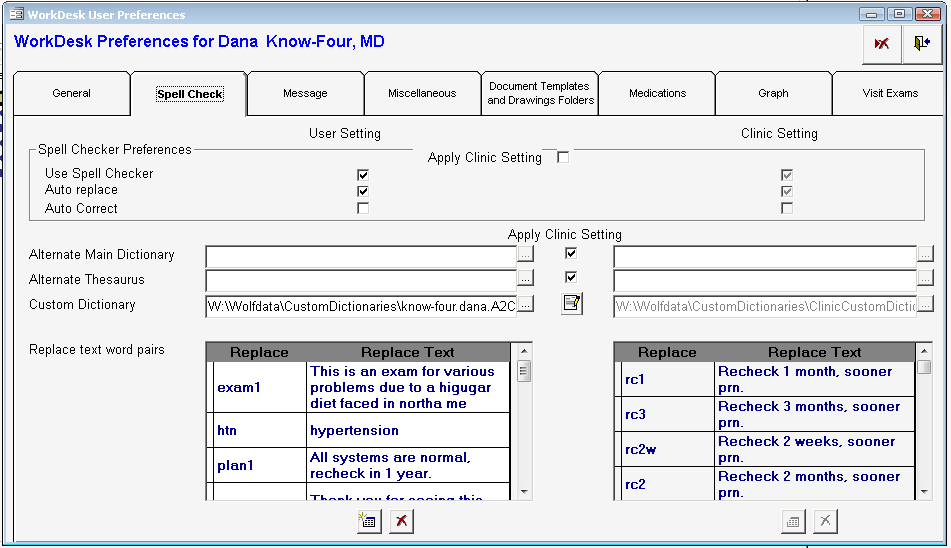The image size is (951, 548).
Task: Browse for user Alternate Main Dictionary
Action: pyautogui.click(x=525, y=254)
